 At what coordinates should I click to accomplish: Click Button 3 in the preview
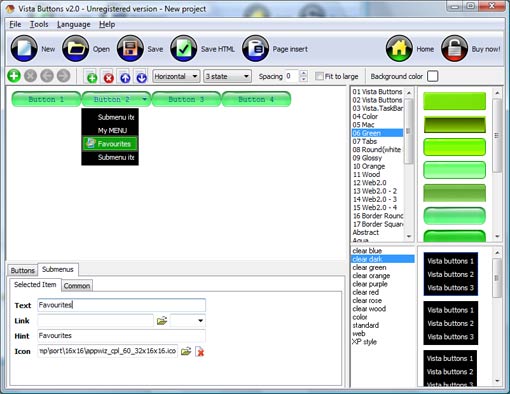coord(186,99)
